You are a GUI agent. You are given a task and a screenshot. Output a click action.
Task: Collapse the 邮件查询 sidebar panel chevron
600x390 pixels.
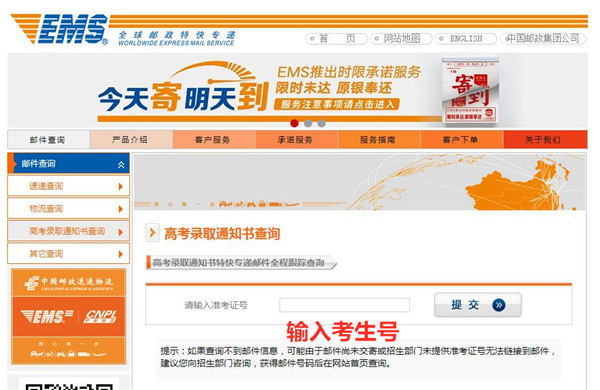(x=121, y=165)
